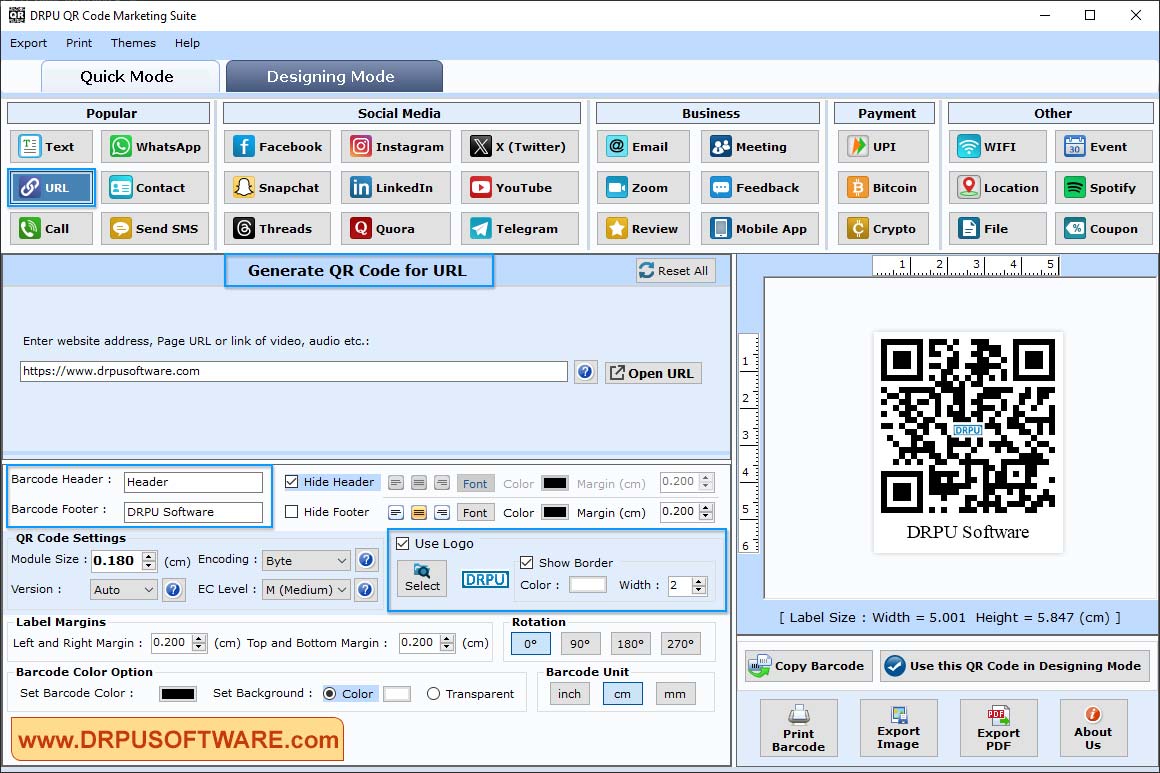Pick the footer text color swatch
1160x773 pixels.
[x=555, y=512]
